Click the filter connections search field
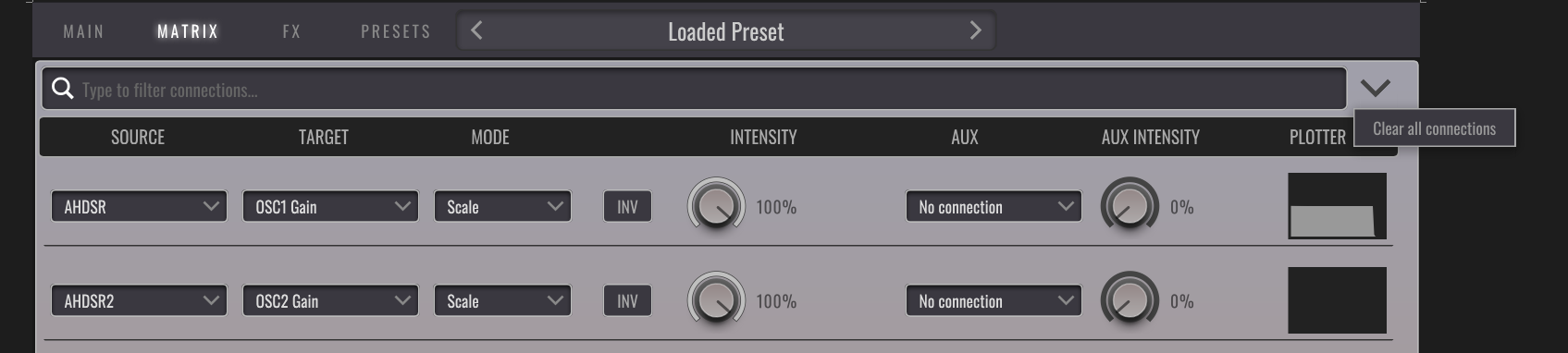The image size is (1568, 353). click(x=694, y=89)
